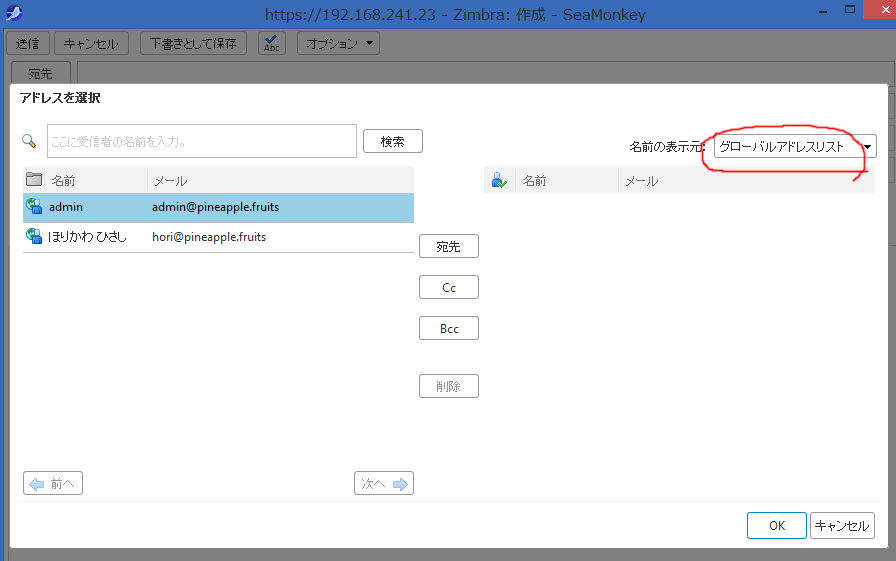Confirm with the OK button
The height and width of the screenshot is (561, 896).
tap(776, 525)
